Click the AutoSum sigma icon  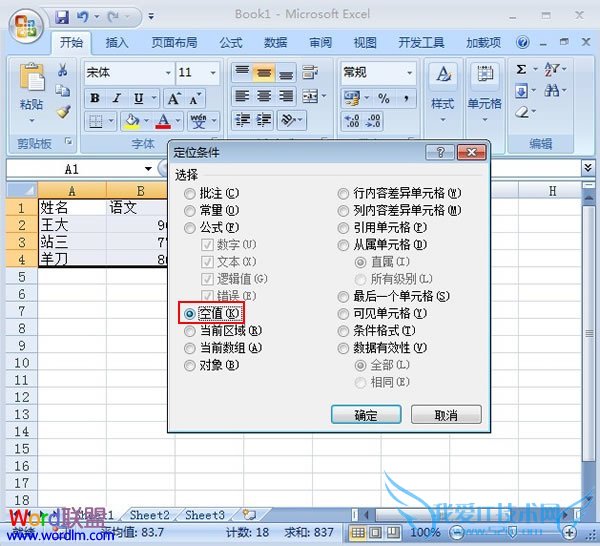click(x=522, y=70)
